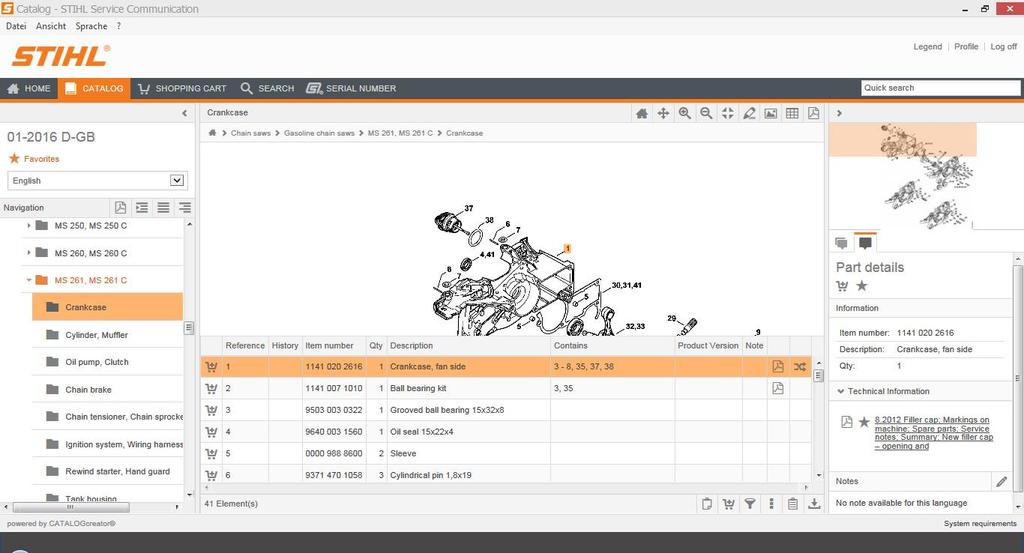Open the Profile link
The image size is (1024, 553).
[966, 46]
